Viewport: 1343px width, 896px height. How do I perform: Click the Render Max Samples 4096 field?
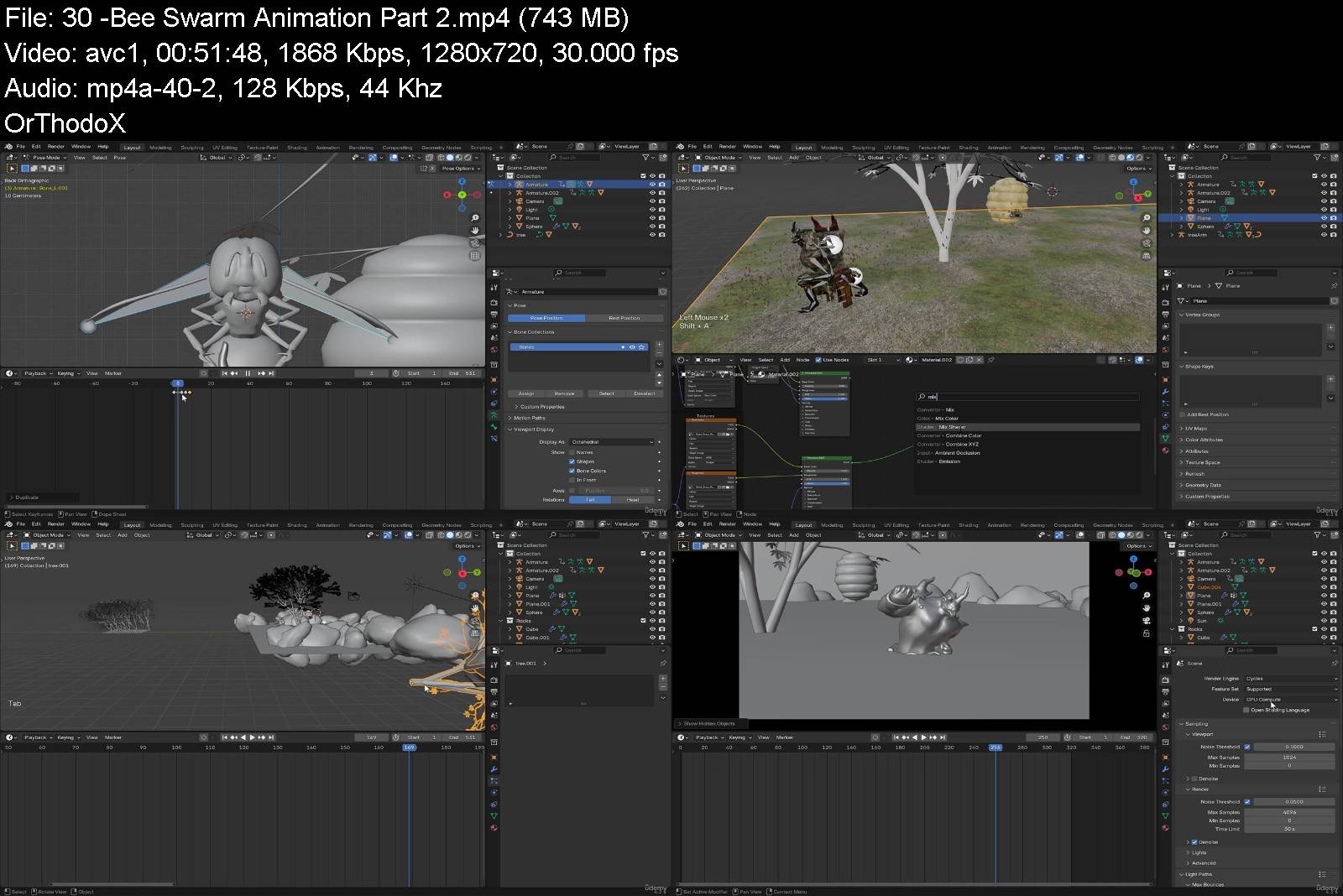click(1289, 812)
